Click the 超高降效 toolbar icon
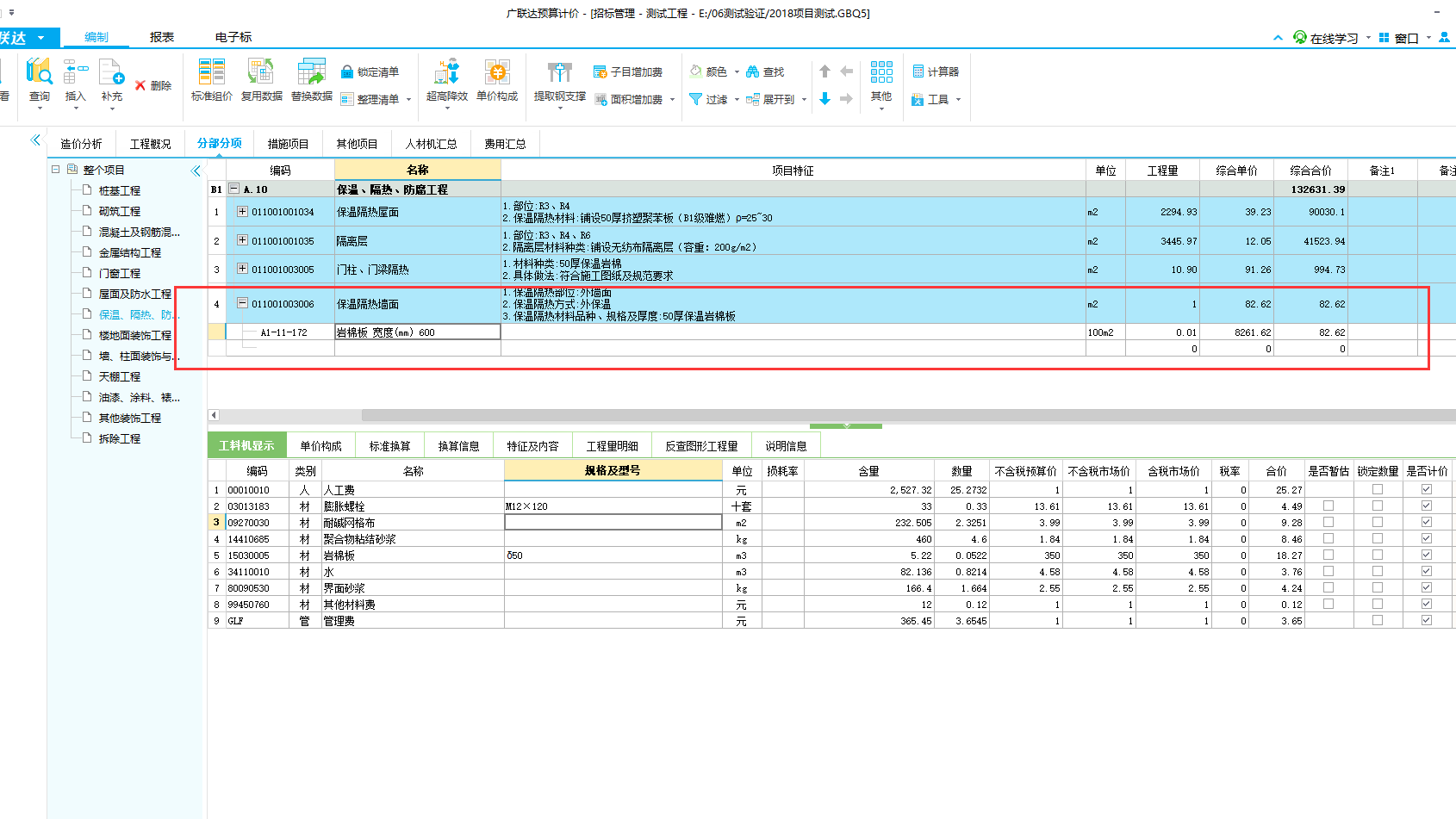The image size is (1456, 819). (x=446, y=71)
